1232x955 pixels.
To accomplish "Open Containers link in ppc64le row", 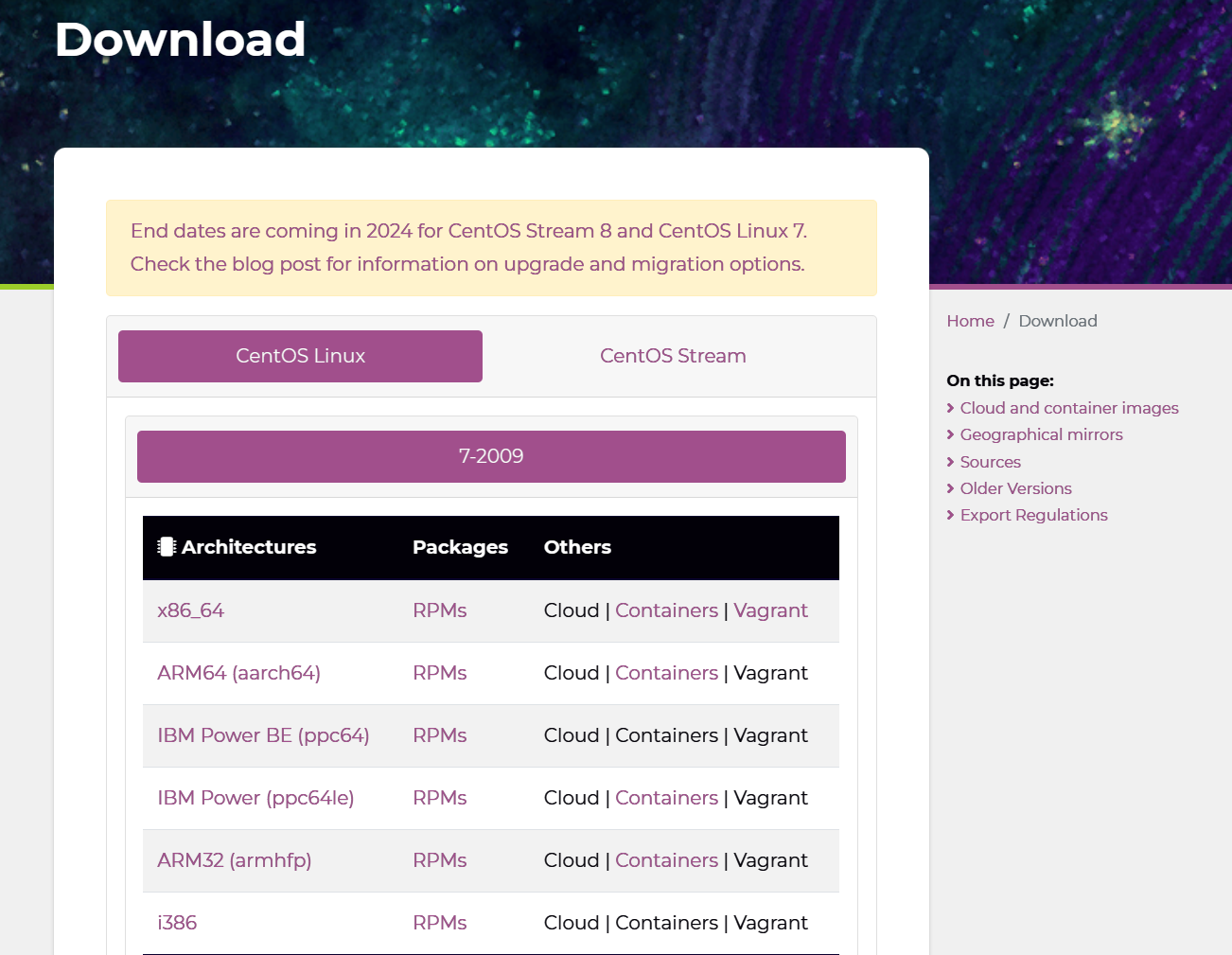I will pos(666,798).
